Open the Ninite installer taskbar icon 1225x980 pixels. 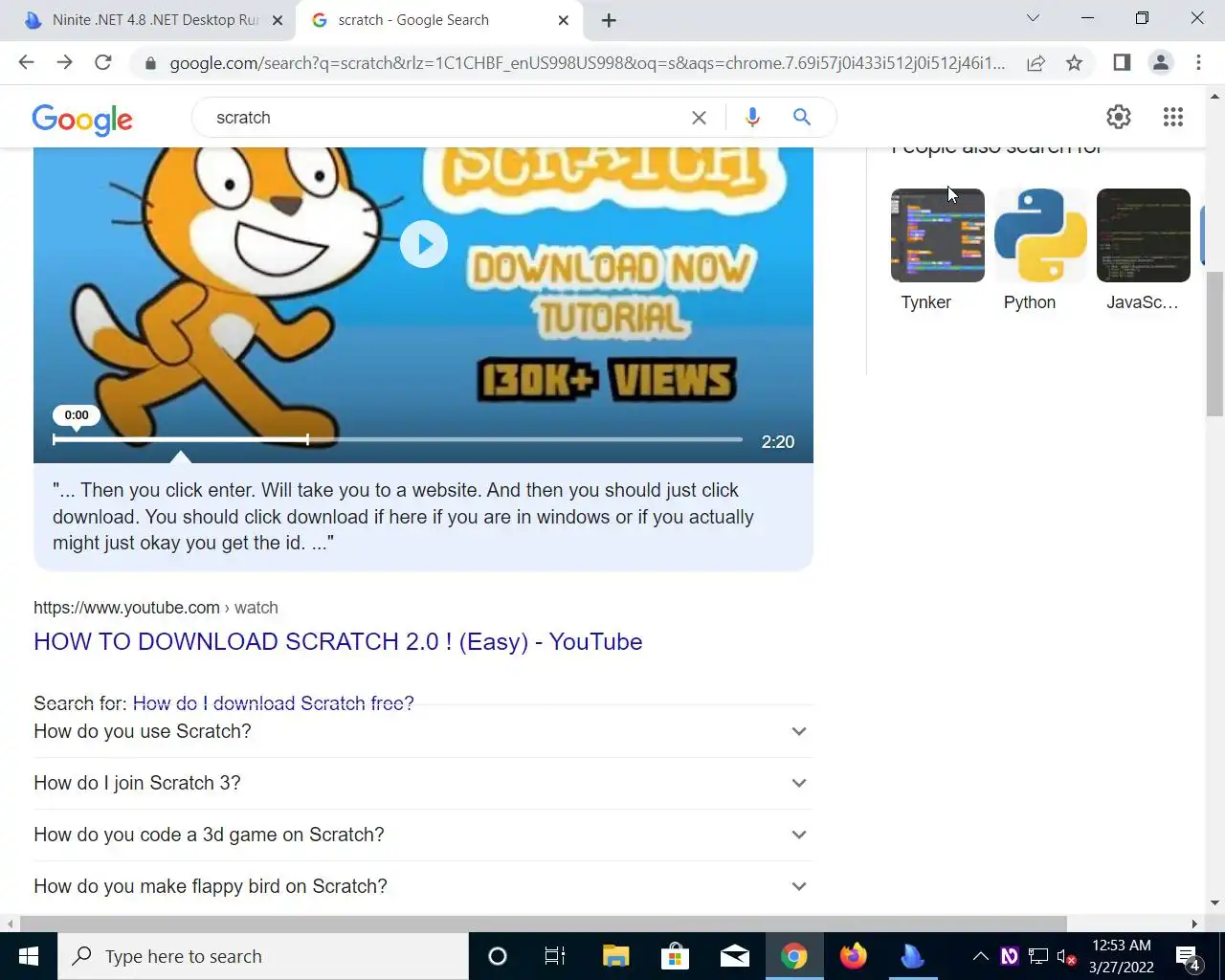click(912, 956)
